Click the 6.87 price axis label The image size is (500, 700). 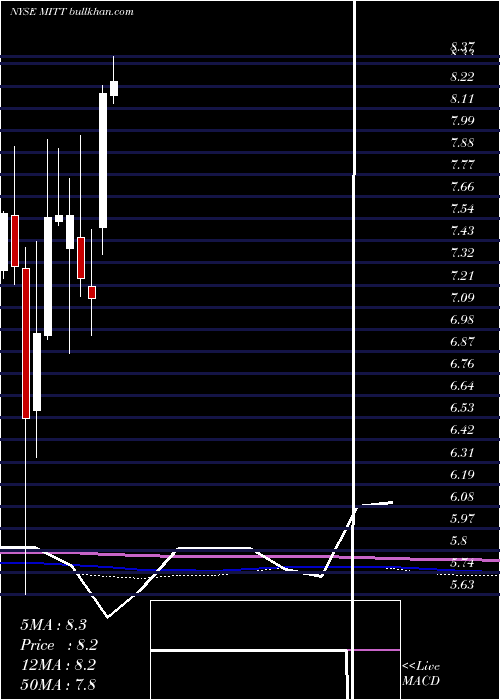(x=462, y=342)
